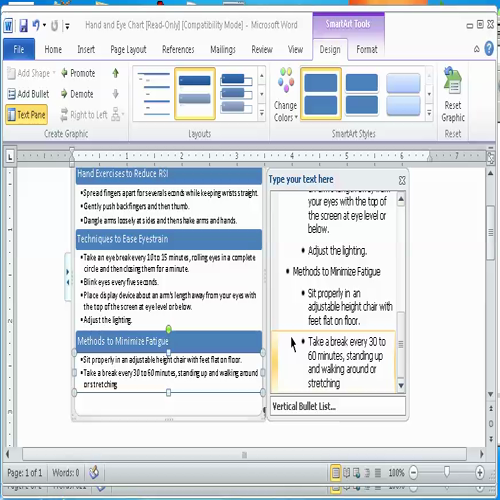Open the Page Layout tab
This screenshot has width=500, height=500.
(x=128, y=50)
